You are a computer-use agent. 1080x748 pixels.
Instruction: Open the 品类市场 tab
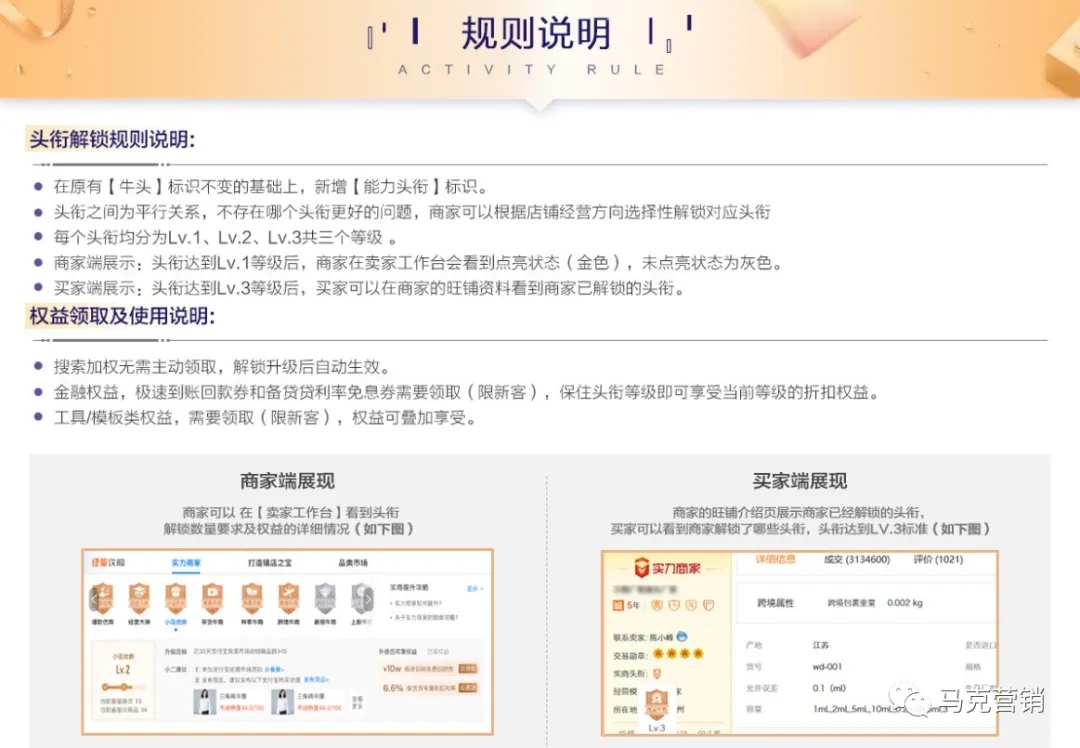[353, 563]
